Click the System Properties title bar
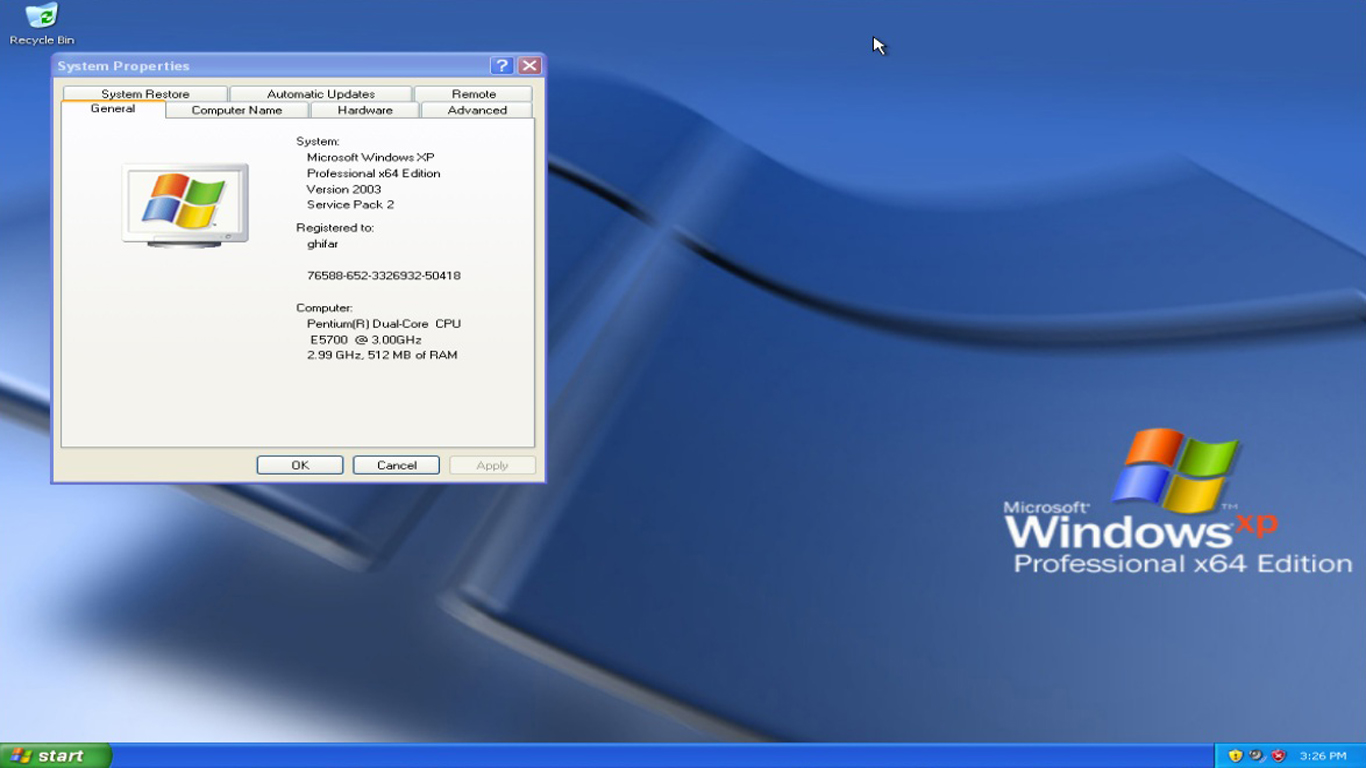 250,64
